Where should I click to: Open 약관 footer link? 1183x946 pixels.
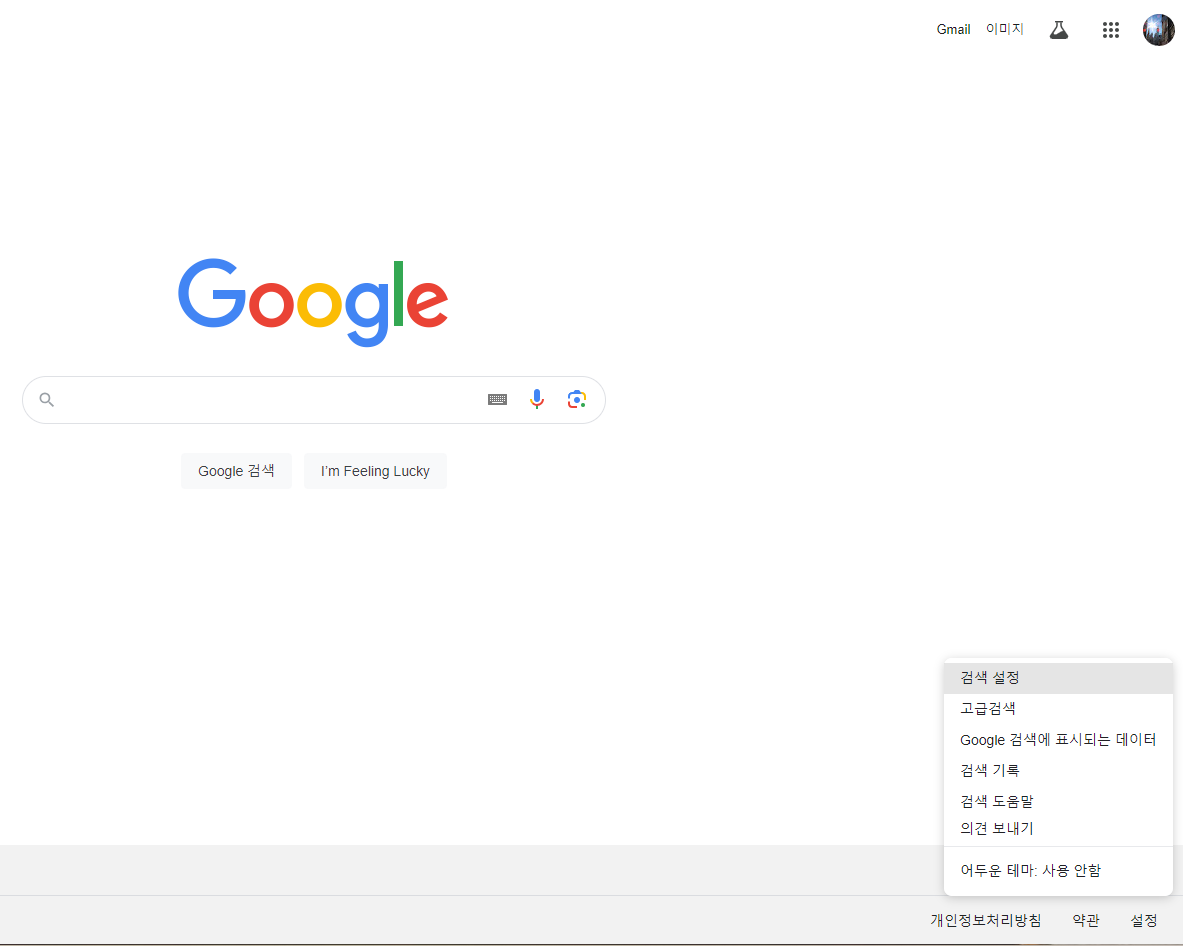coord(1086,920)
